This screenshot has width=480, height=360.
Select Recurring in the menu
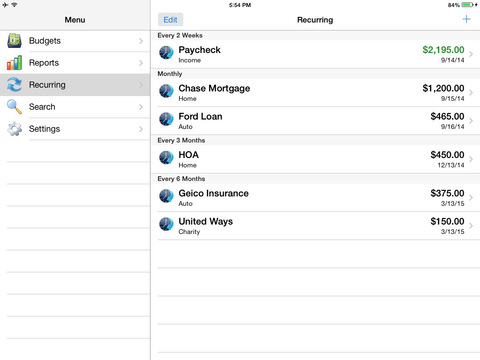(75, 85)
